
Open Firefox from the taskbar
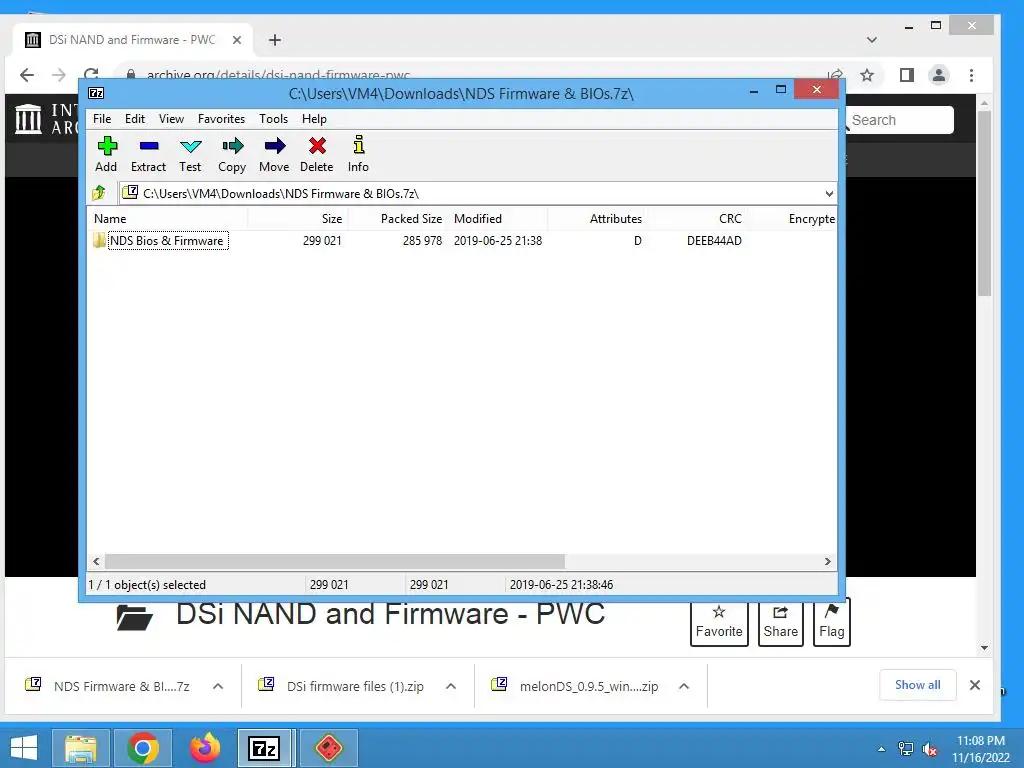[204, 748]
